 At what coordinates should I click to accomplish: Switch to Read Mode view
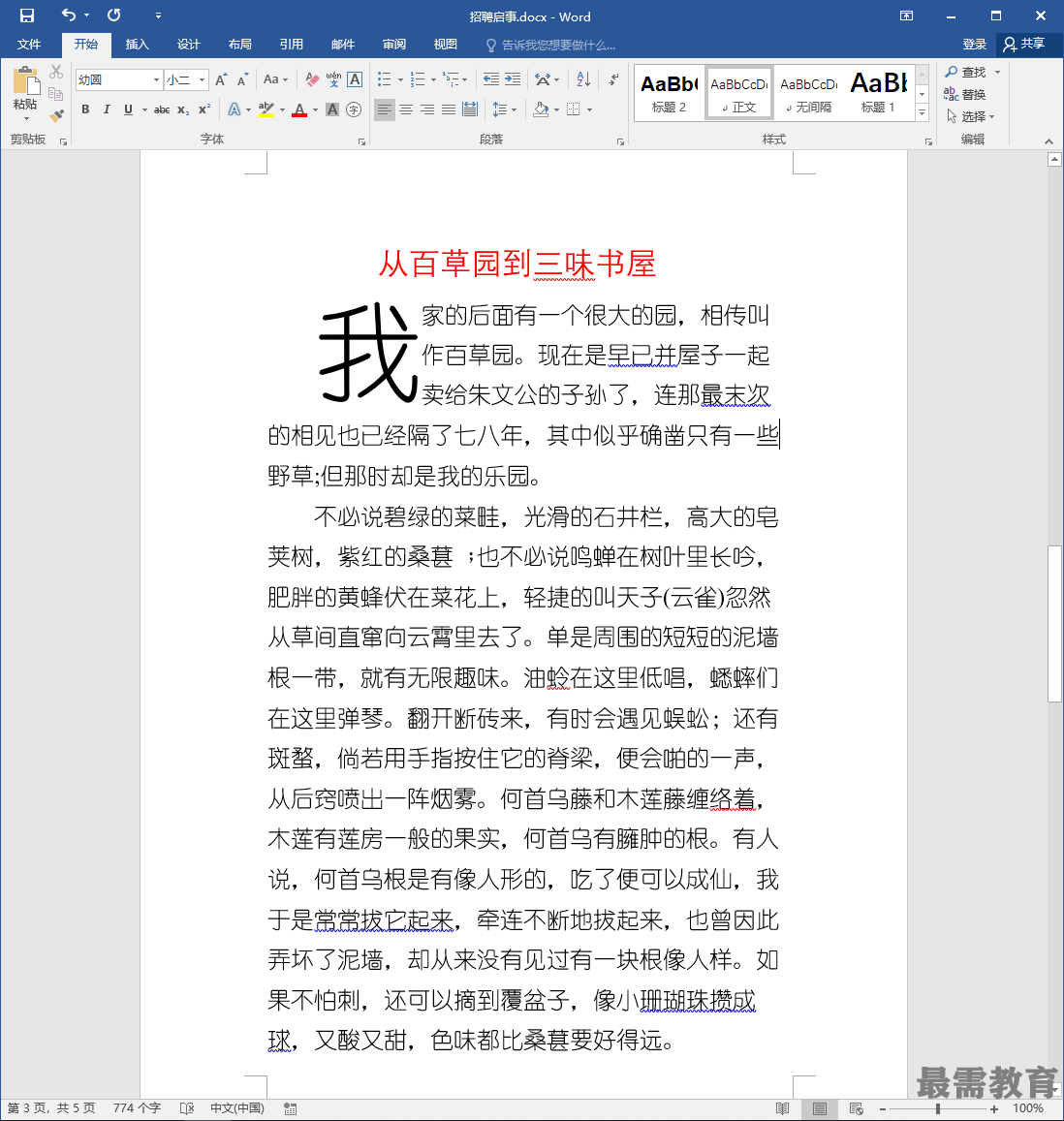point(783,1108)
